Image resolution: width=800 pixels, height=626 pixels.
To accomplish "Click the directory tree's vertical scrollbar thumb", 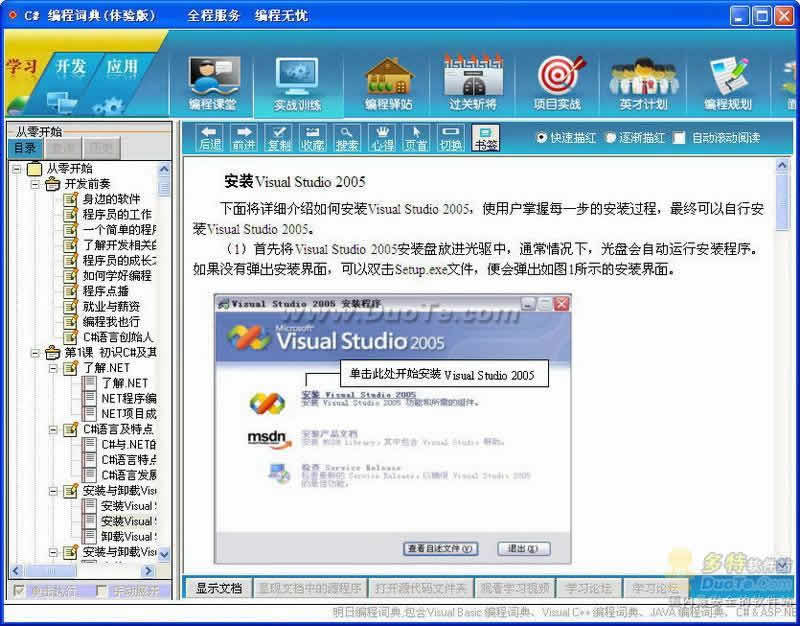I will pos(164,187).
